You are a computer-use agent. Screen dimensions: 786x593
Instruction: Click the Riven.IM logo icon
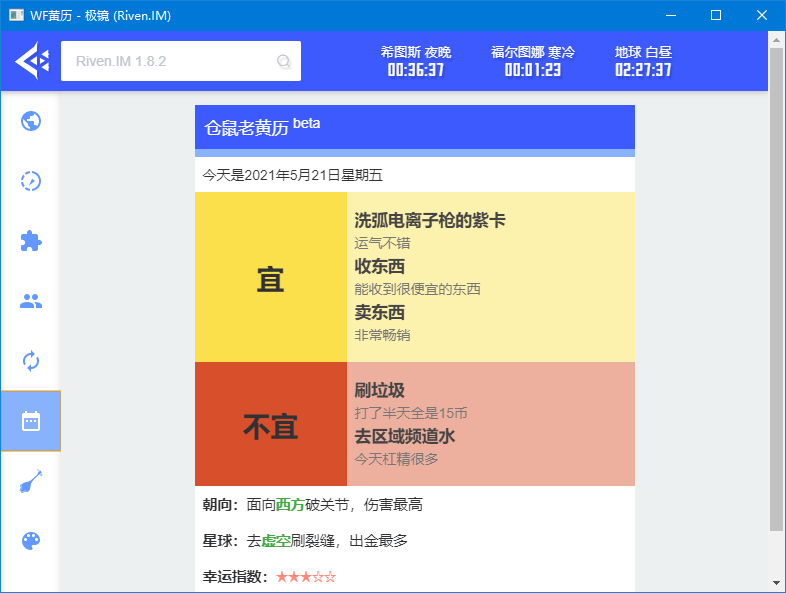tap(31, 61)
